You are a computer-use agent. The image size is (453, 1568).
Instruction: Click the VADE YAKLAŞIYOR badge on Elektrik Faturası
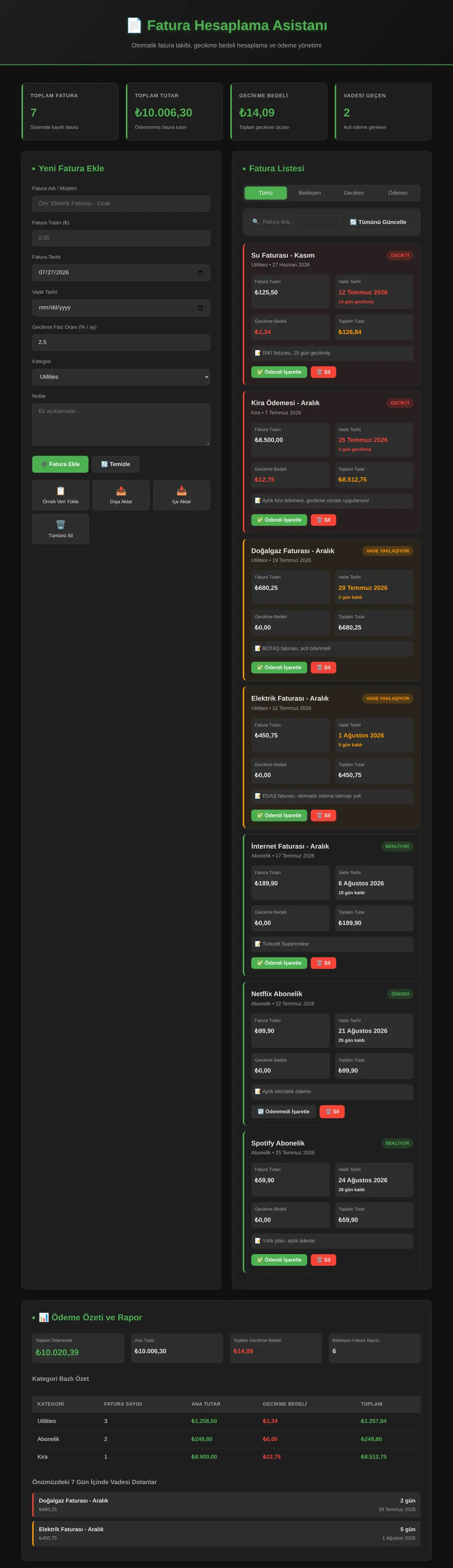(x=387, y=699)
